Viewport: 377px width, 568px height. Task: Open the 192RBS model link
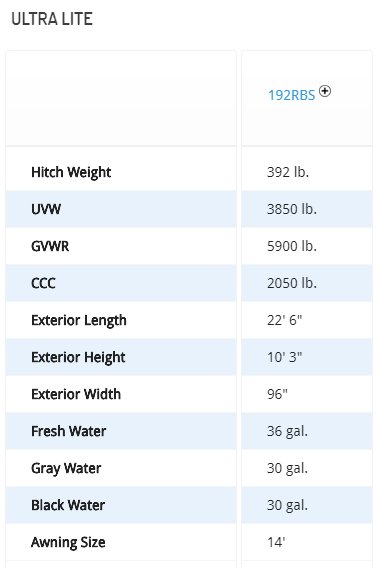(292, 95)
